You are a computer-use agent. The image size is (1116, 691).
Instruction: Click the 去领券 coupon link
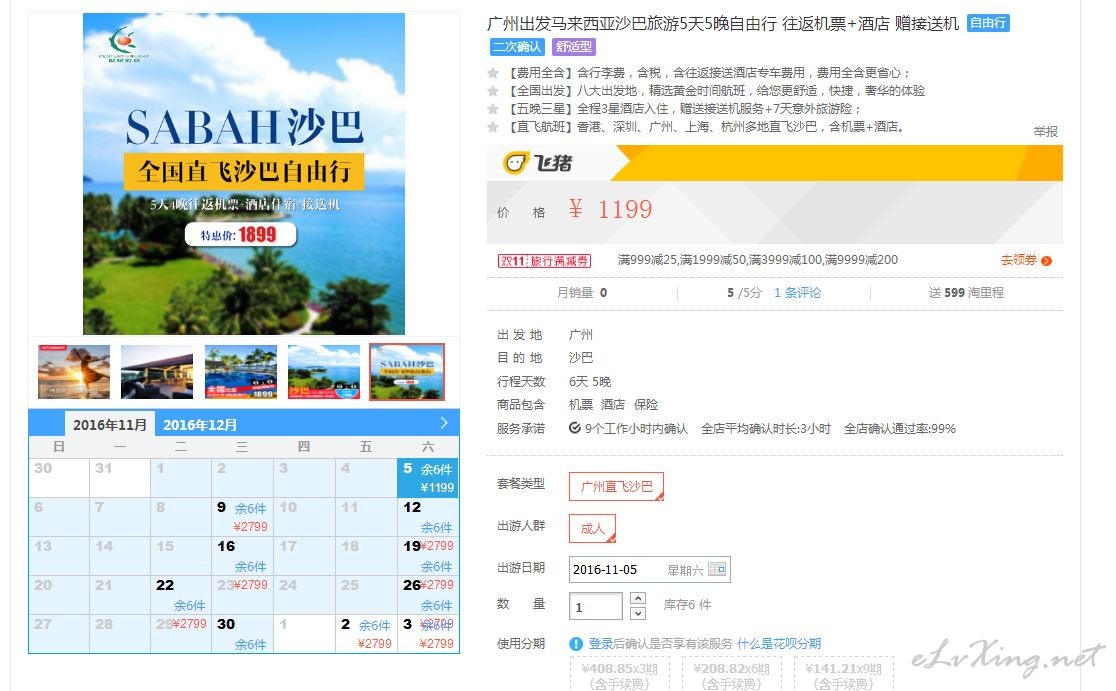1018,260
